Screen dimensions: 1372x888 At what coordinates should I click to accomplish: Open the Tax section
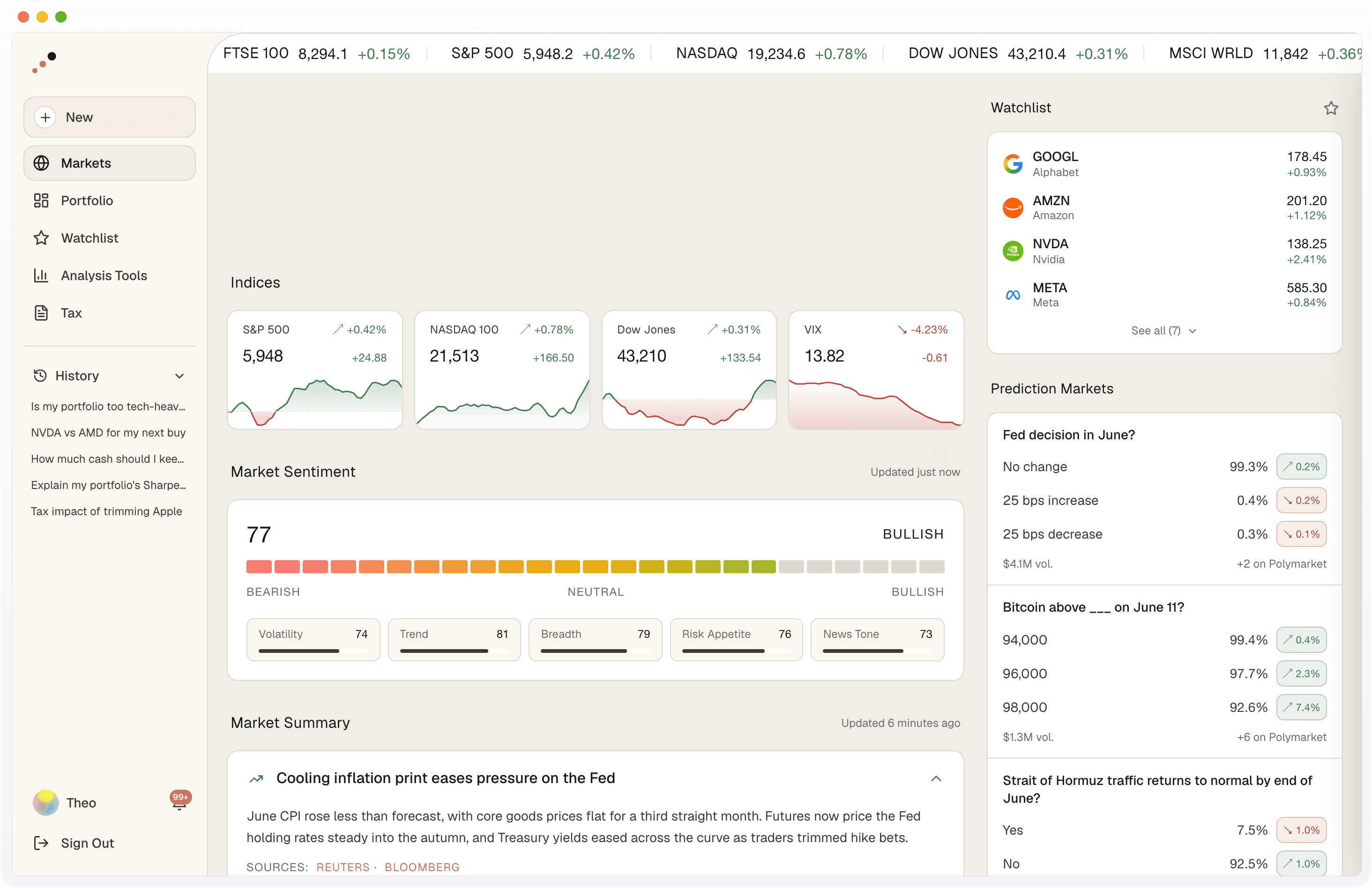coord(110,313)
